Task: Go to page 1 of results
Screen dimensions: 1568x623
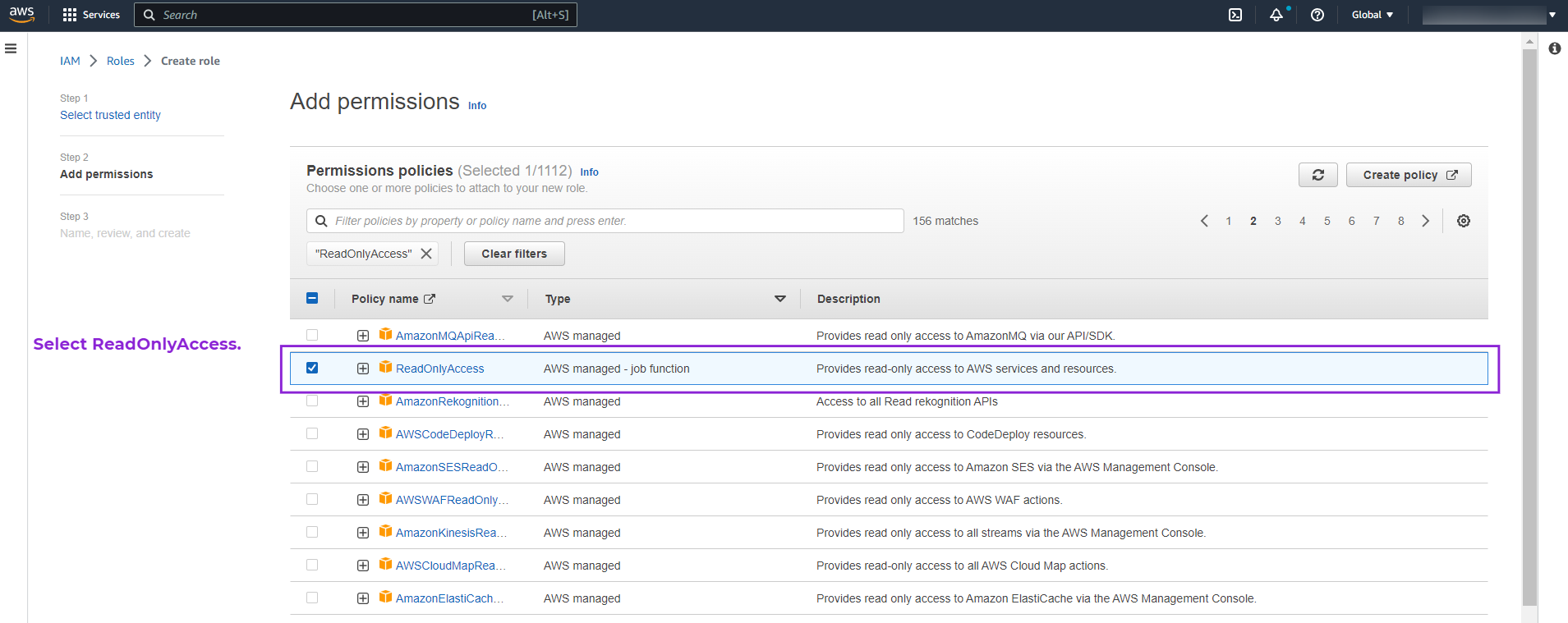Action: pyautogui.click(x=1229, y=221)
